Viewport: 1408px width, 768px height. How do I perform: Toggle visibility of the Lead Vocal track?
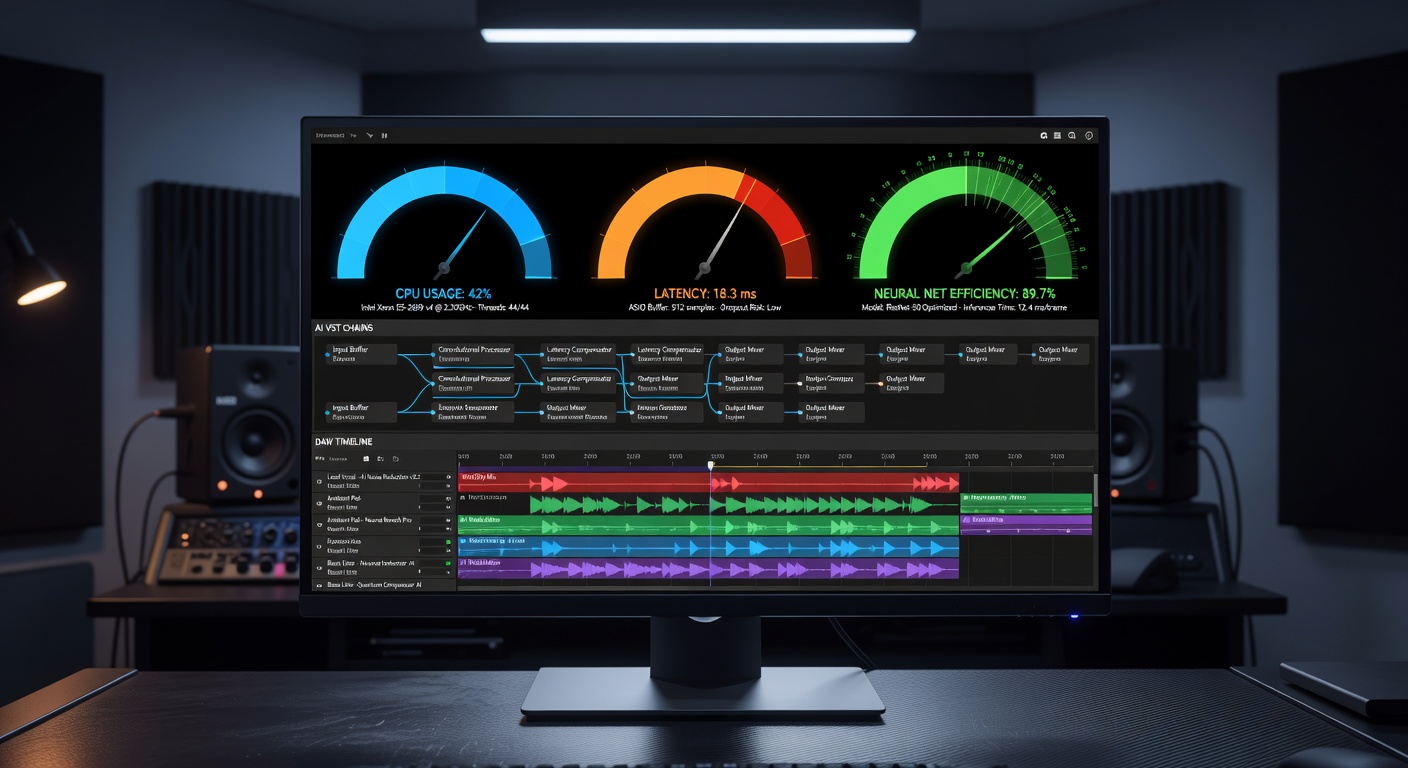pyautogui.click(x=319, y=481)
